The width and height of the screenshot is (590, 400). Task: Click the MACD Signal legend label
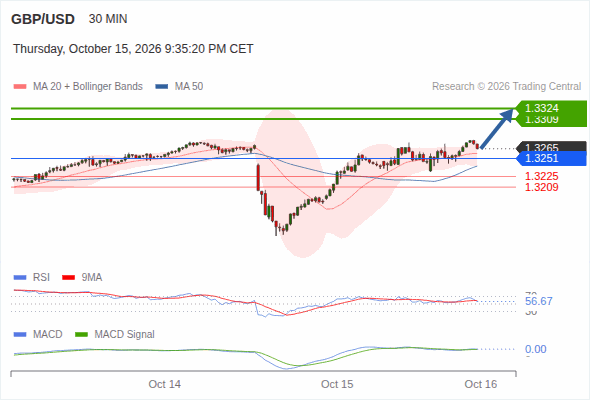(125, 335)
